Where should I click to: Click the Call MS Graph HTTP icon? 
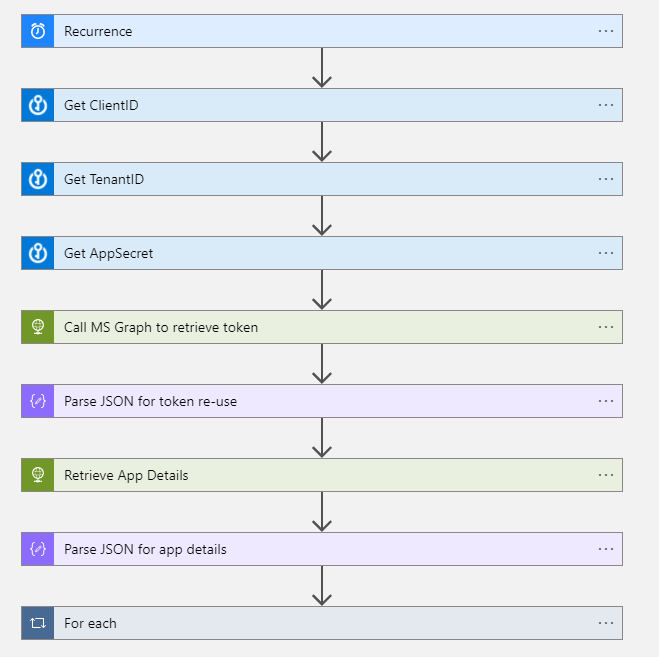38,327
